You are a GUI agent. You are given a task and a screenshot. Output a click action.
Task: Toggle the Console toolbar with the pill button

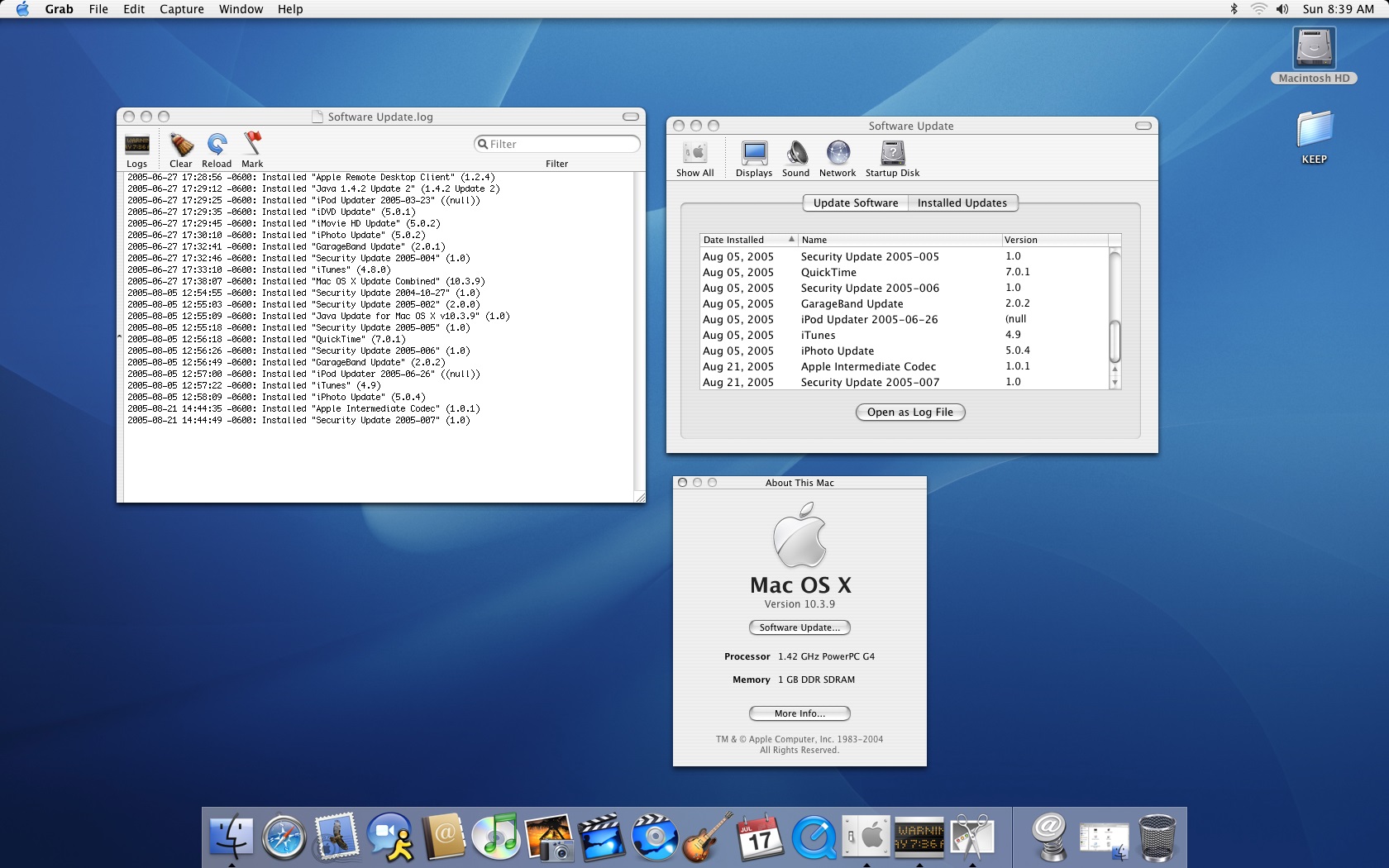click(631, 117)
